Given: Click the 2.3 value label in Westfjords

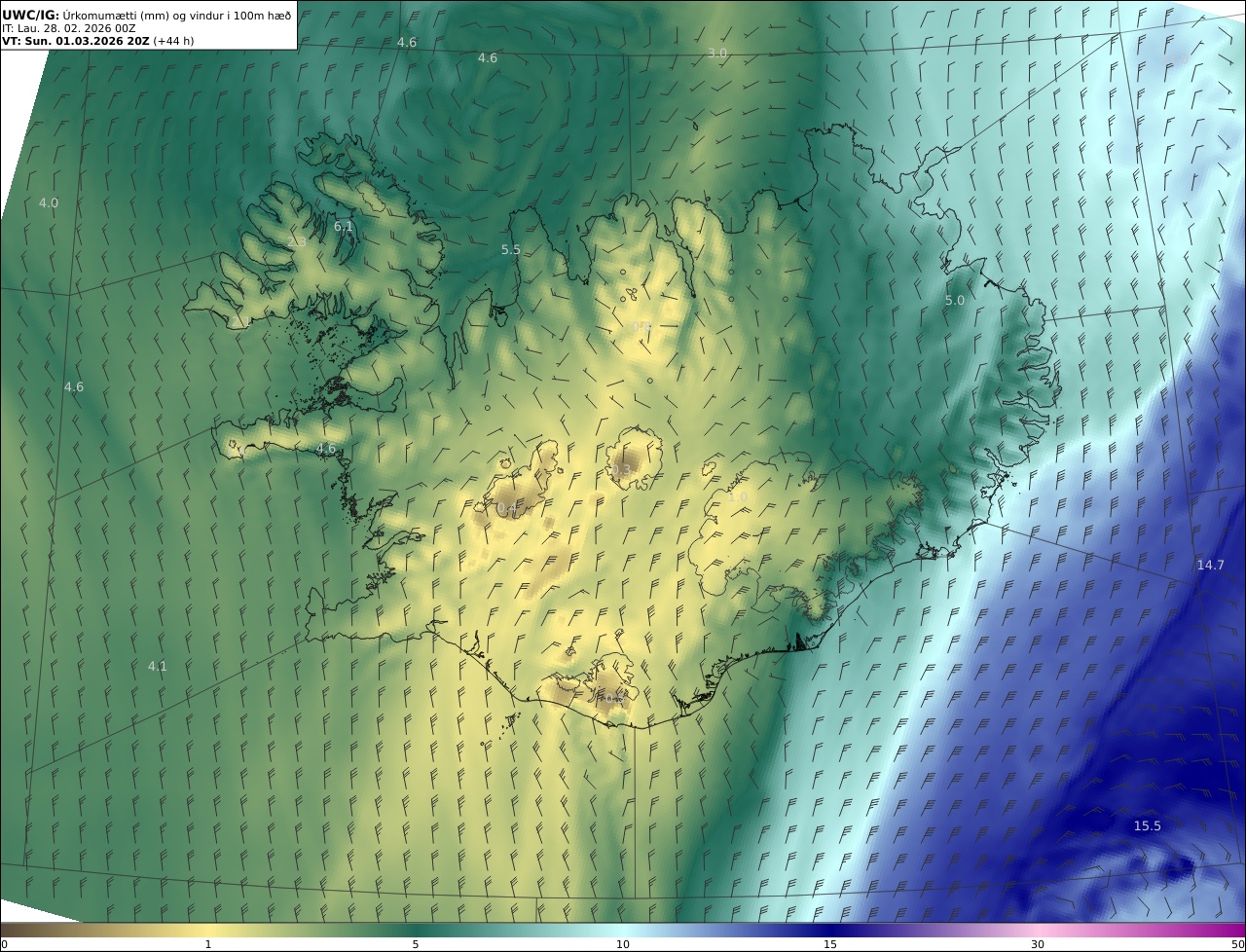Looking at the screenshot, I should pos(297,241).
